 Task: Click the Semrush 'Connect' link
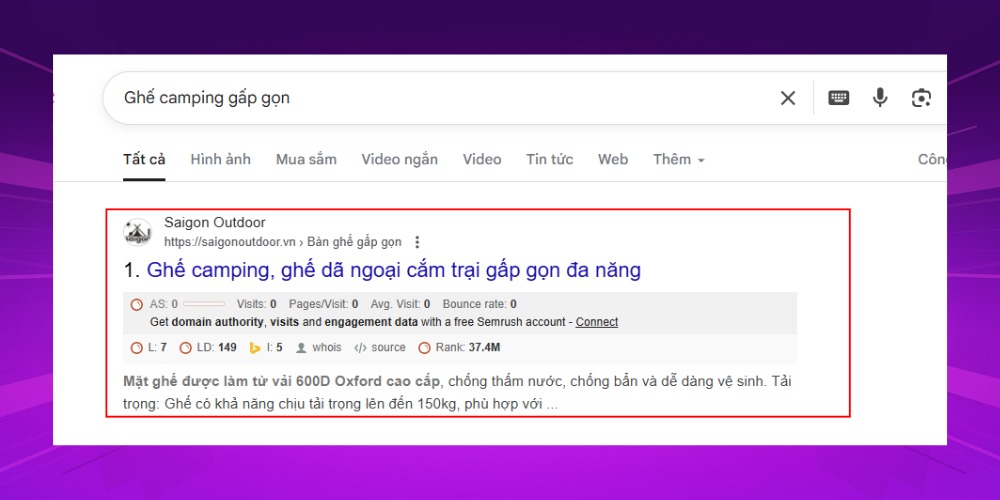597,322
